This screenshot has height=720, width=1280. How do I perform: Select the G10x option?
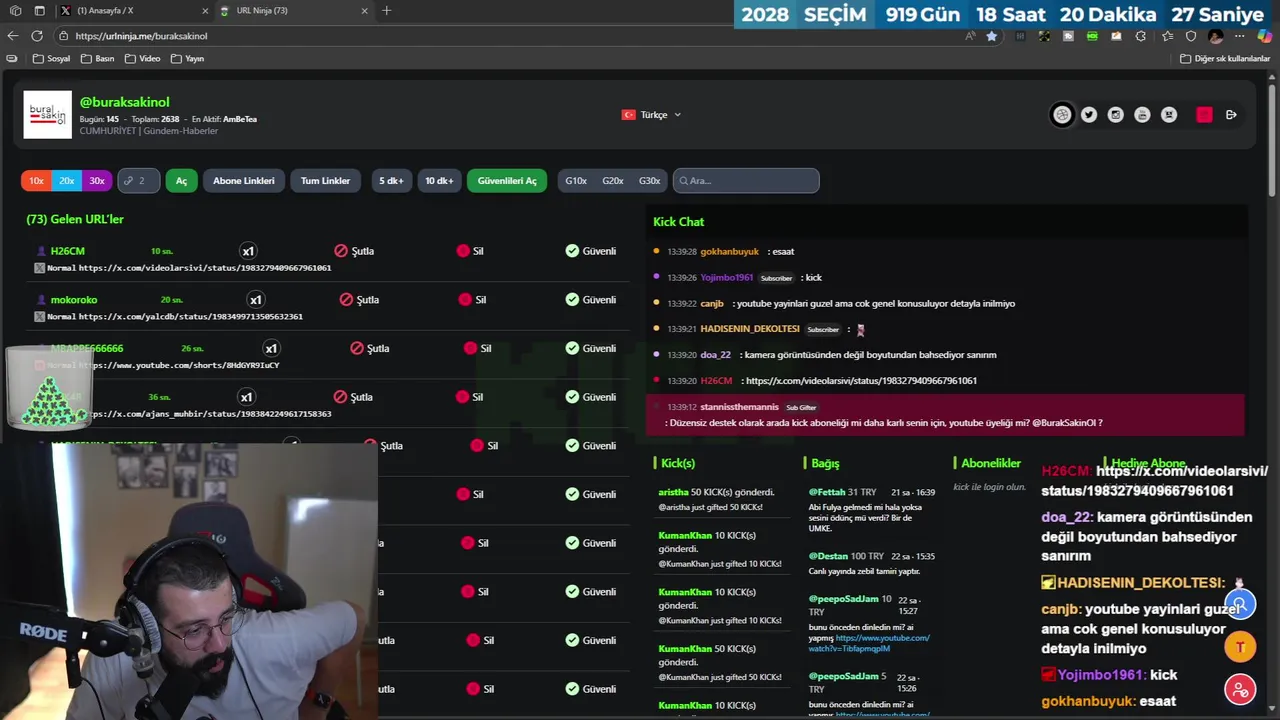coord(576,181)
